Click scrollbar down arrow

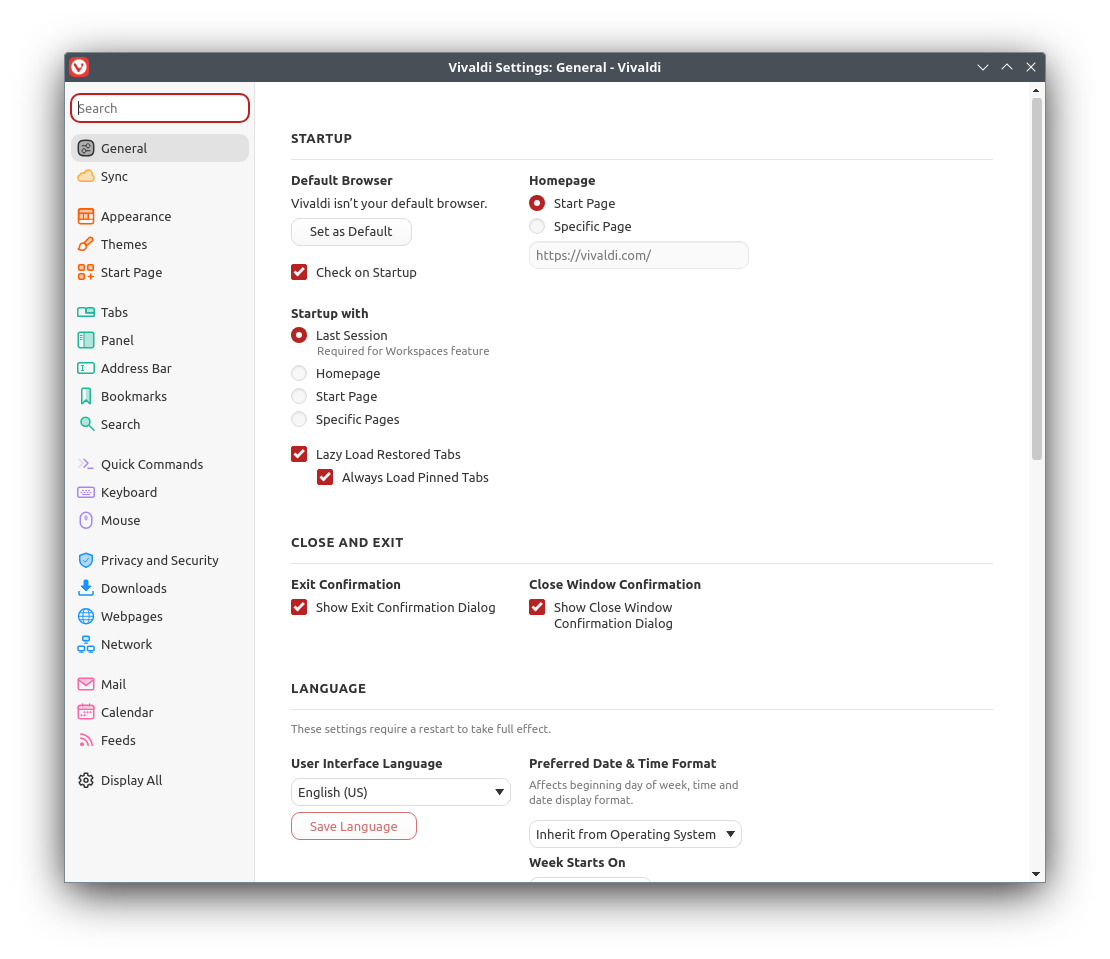click(x=1036, y=874)
